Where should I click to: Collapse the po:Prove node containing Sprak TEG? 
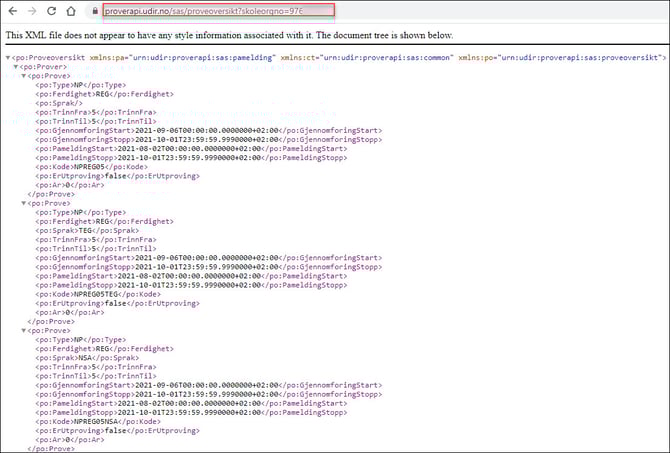pyautogui.click(x=24, y=203)
